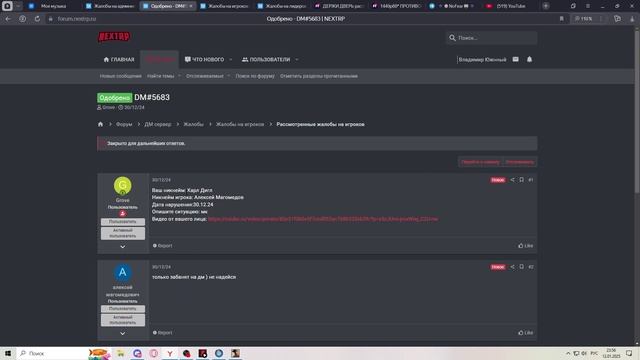Close the Одобрено - DM browser tab
Viewport: 640px width, 360px height.
click(x=191, y=6)
